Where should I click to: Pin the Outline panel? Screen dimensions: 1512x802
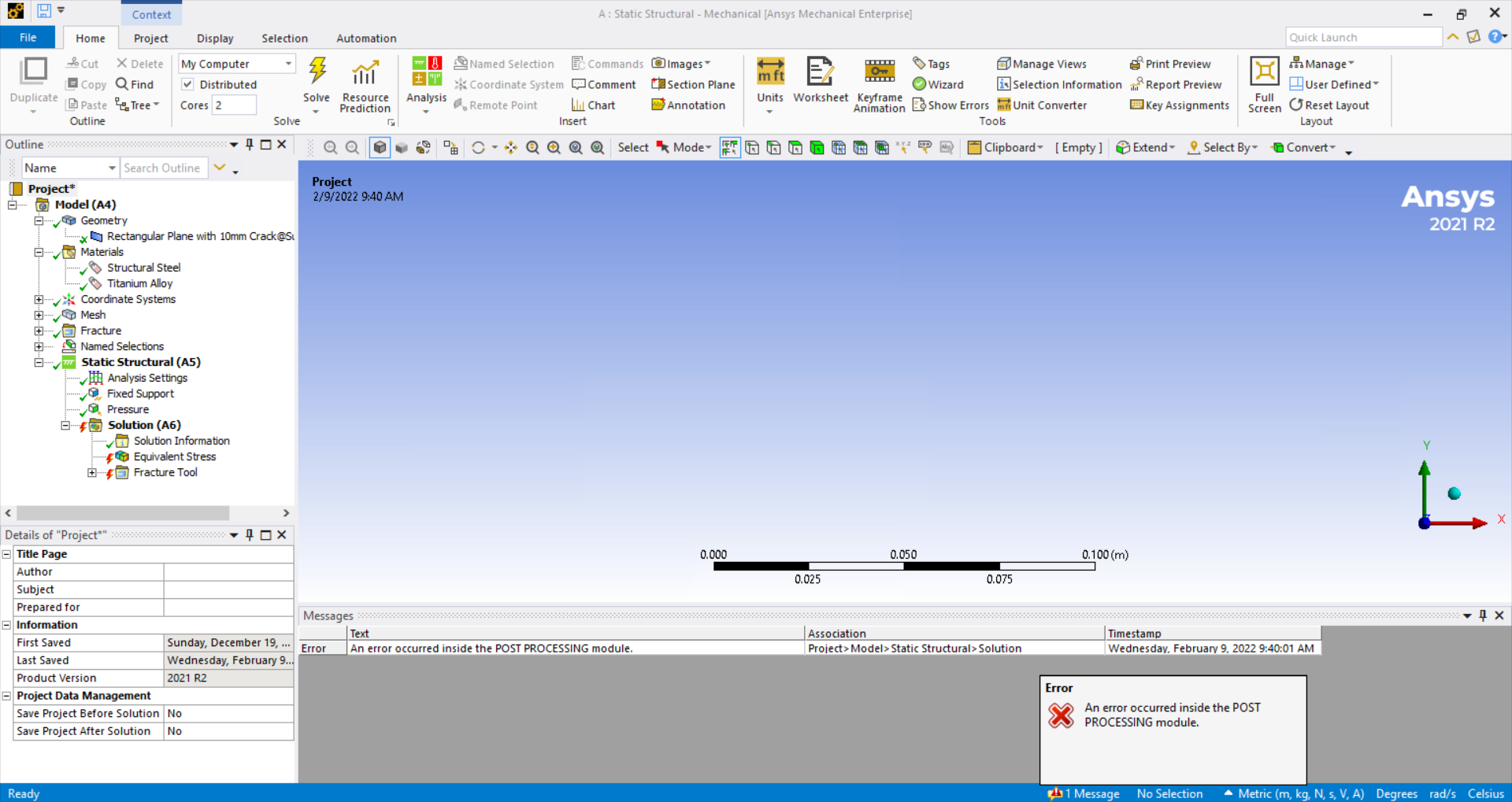pos(250,144)
